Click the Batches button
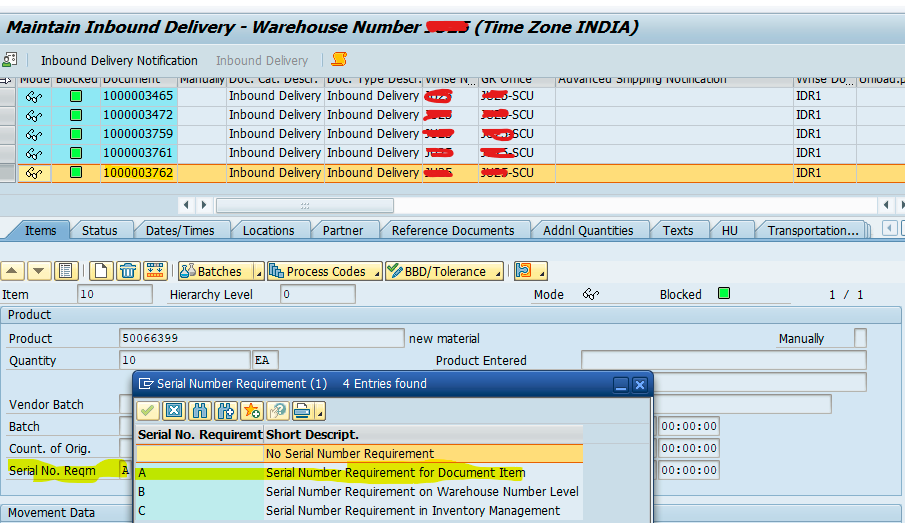This screenshot has width=905, height=523. 215,271
